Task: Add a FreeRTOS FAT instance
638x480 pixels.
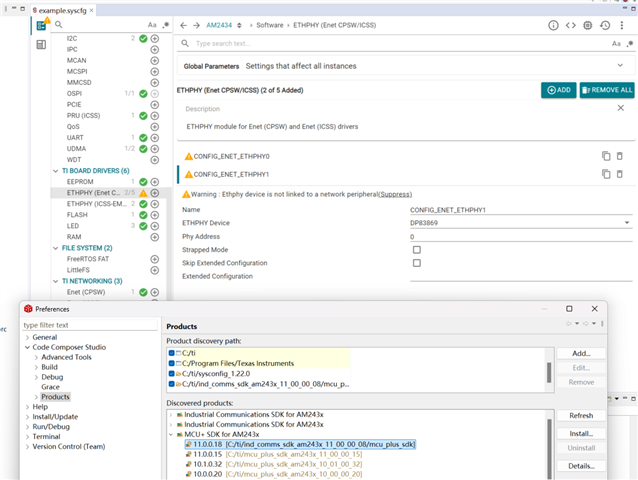Action: [x=155, y=259]
